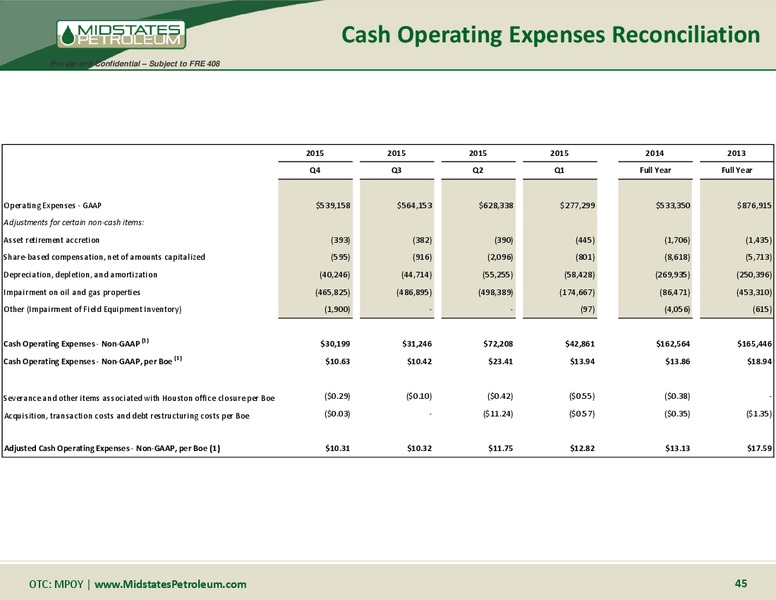Screen dimensions: 776x600
Task: Click the Midstates Petroleum logo
Action: (121, 34)
